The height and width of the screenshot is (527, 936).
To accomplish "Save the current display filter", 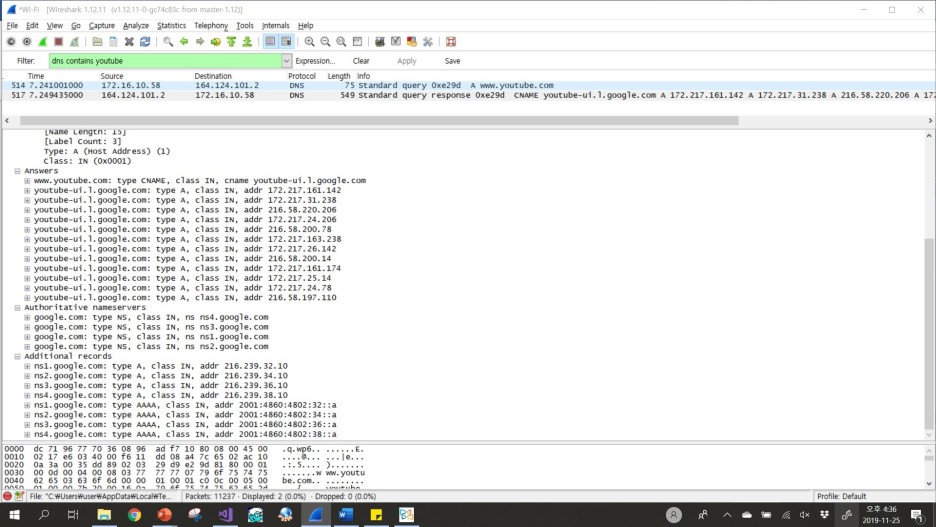I will [x=452, y=61].
